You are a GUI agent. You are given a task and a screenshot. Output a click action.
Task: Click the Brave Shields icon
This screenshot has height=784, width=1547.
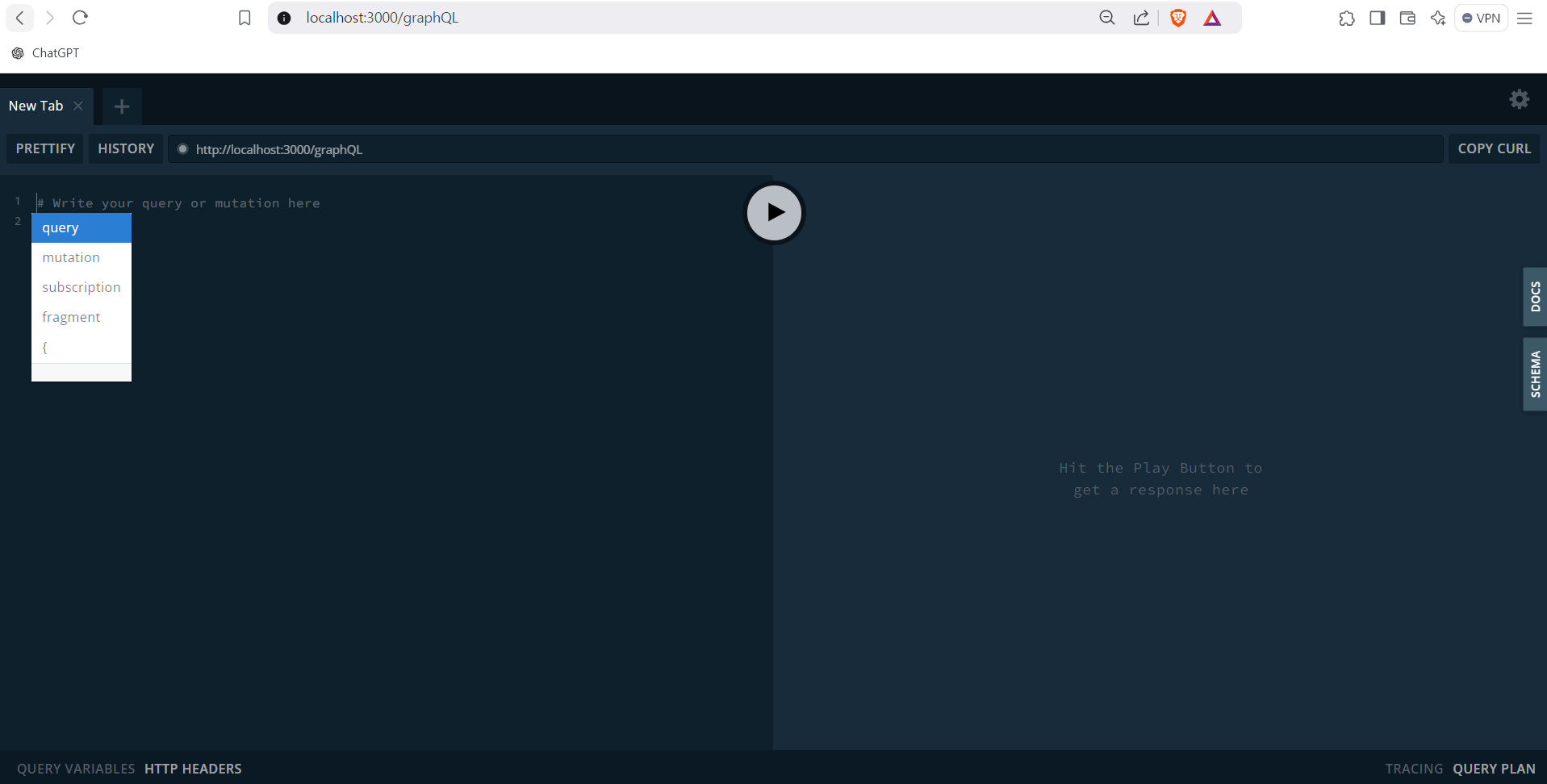(1177, 17)
